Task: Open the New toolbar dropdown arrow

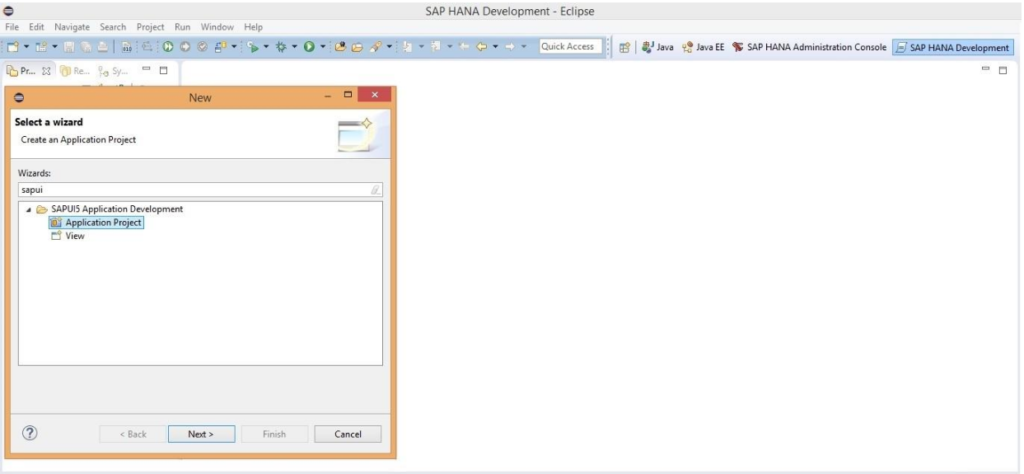Action: click(26, 47)
